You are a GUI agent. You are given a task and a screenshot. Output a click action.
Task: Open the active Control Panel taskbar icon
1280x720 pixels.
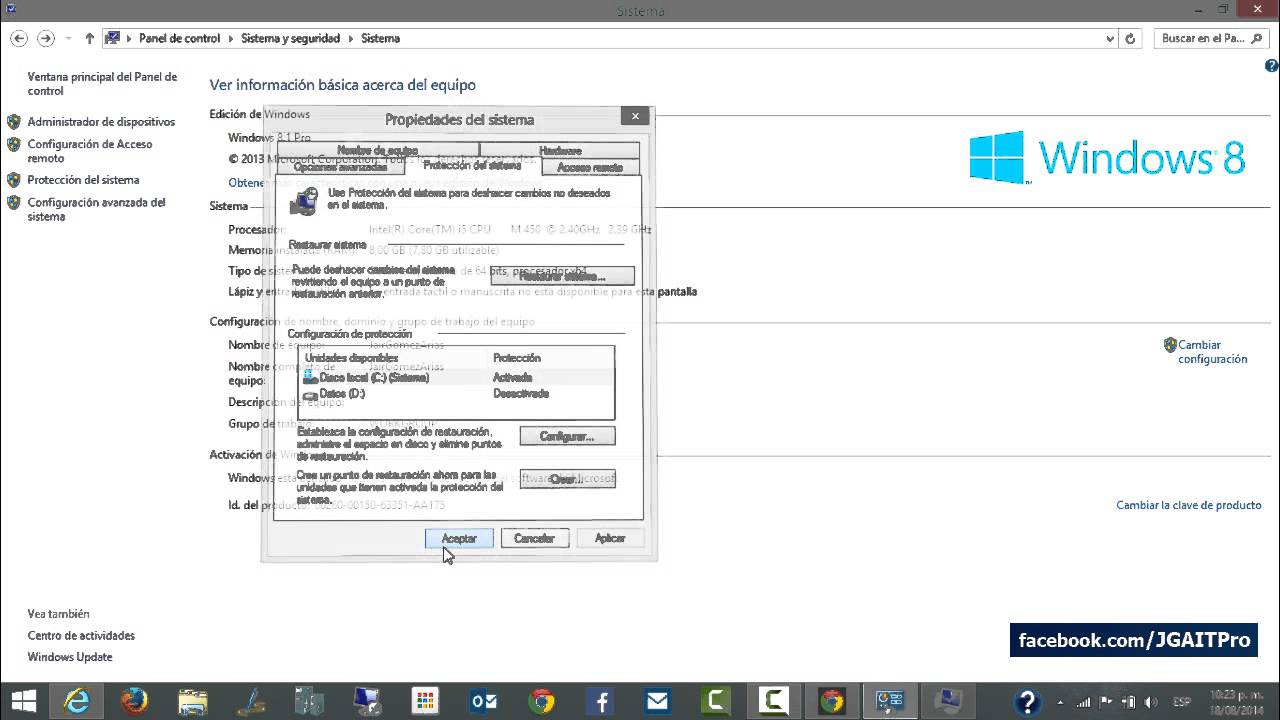click(x=889, y=701)
